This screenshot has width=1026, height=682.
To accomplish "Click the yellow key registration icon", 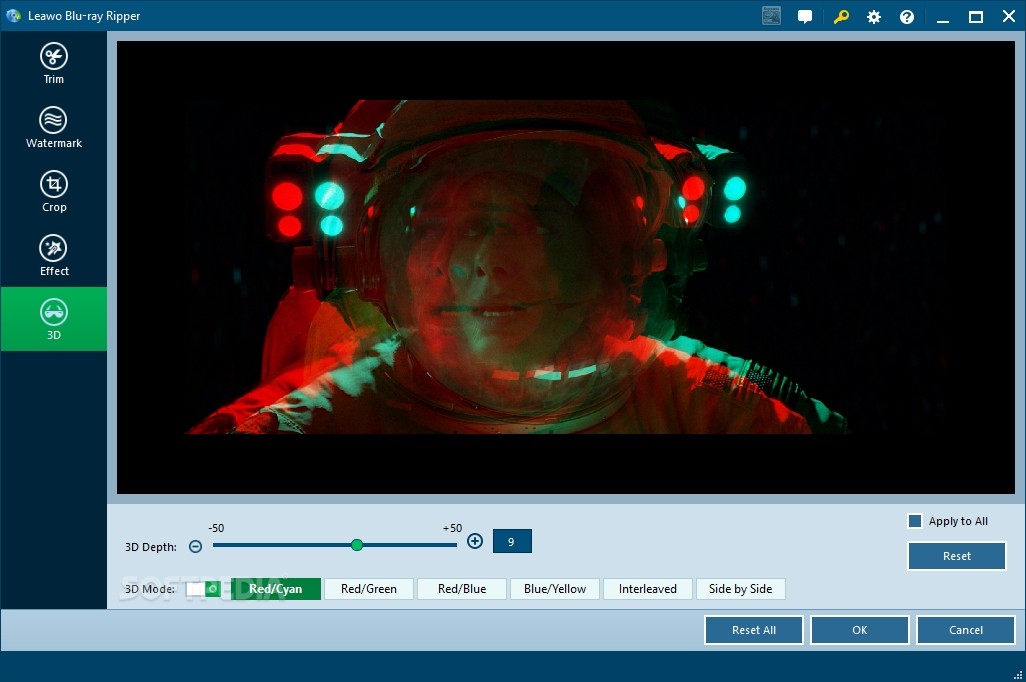I will tap(841, 16).
